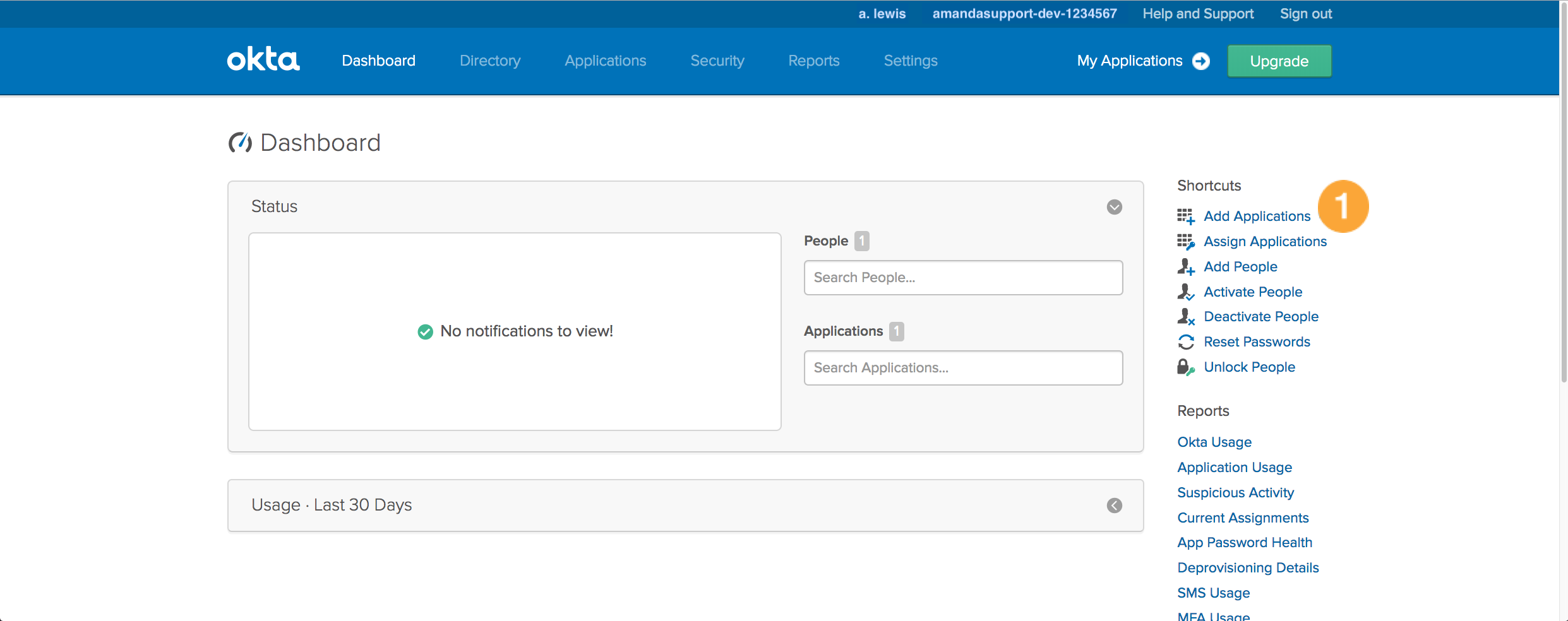Open the Security menu

point(717,61)
